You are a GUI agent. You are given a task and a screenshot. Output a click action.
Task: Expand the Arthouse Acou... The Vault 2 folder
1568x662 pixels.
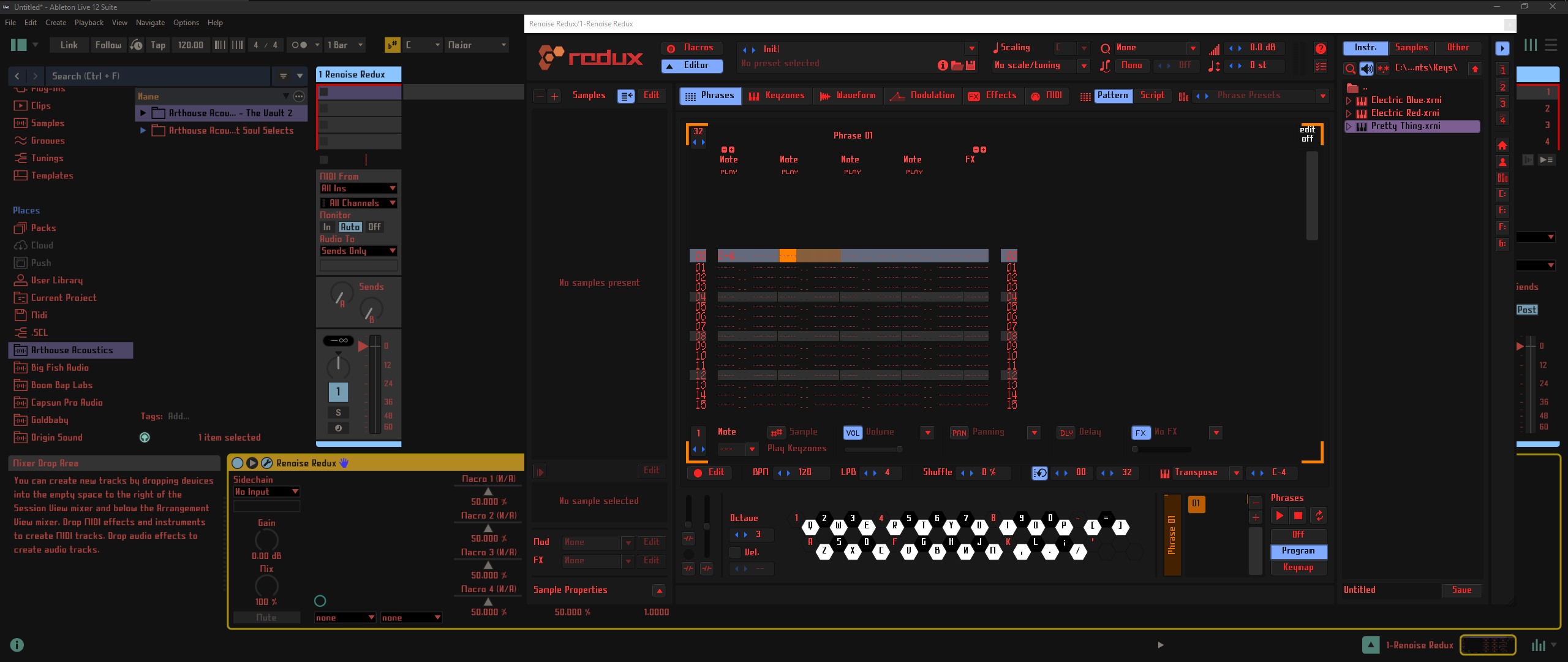143,113
